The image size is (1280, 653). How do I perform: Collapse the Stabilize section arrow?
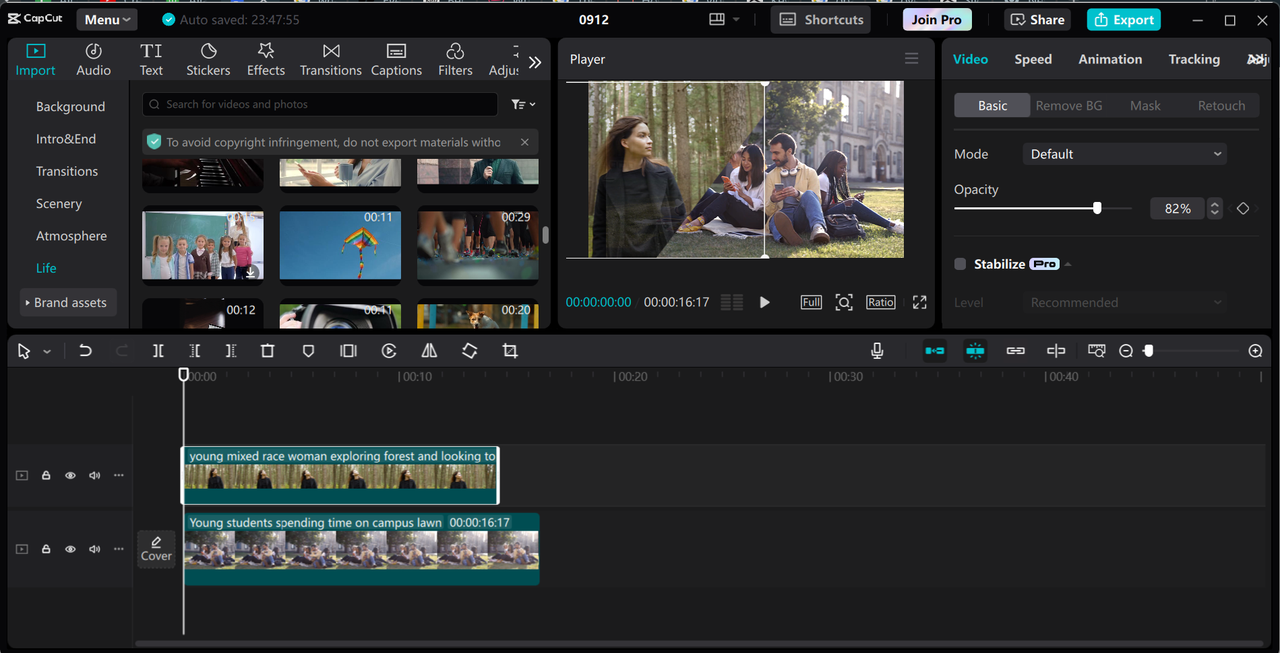tap(1068, 264)
